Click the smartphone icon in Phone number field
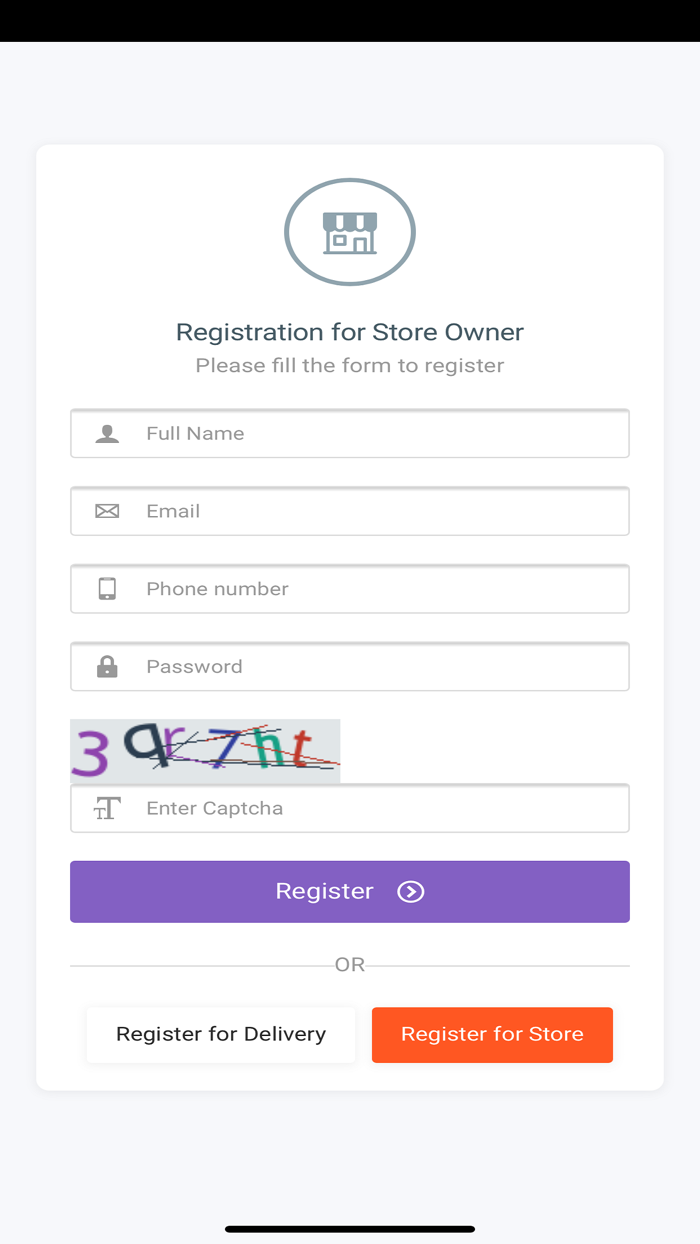 [x=108, y=589]
